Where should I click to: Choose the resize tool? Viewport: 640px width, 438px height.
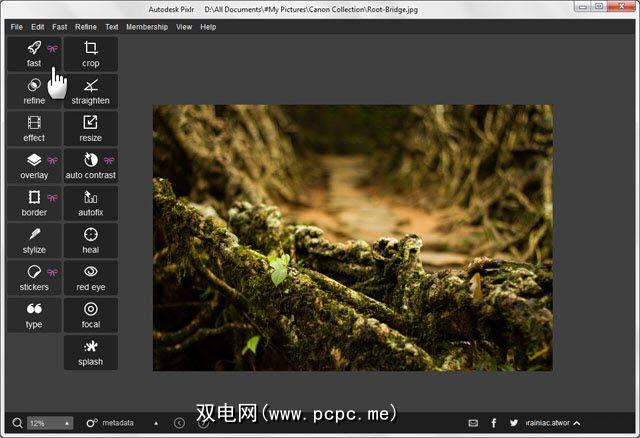tap(91, 128)
